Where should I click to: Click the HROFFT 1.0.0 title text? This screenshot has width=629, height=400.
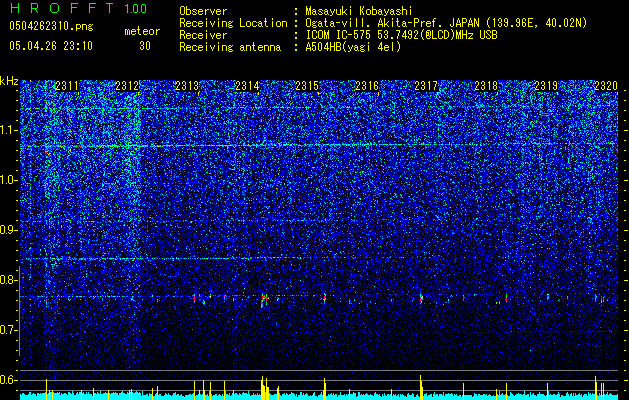tap(78, 8)
